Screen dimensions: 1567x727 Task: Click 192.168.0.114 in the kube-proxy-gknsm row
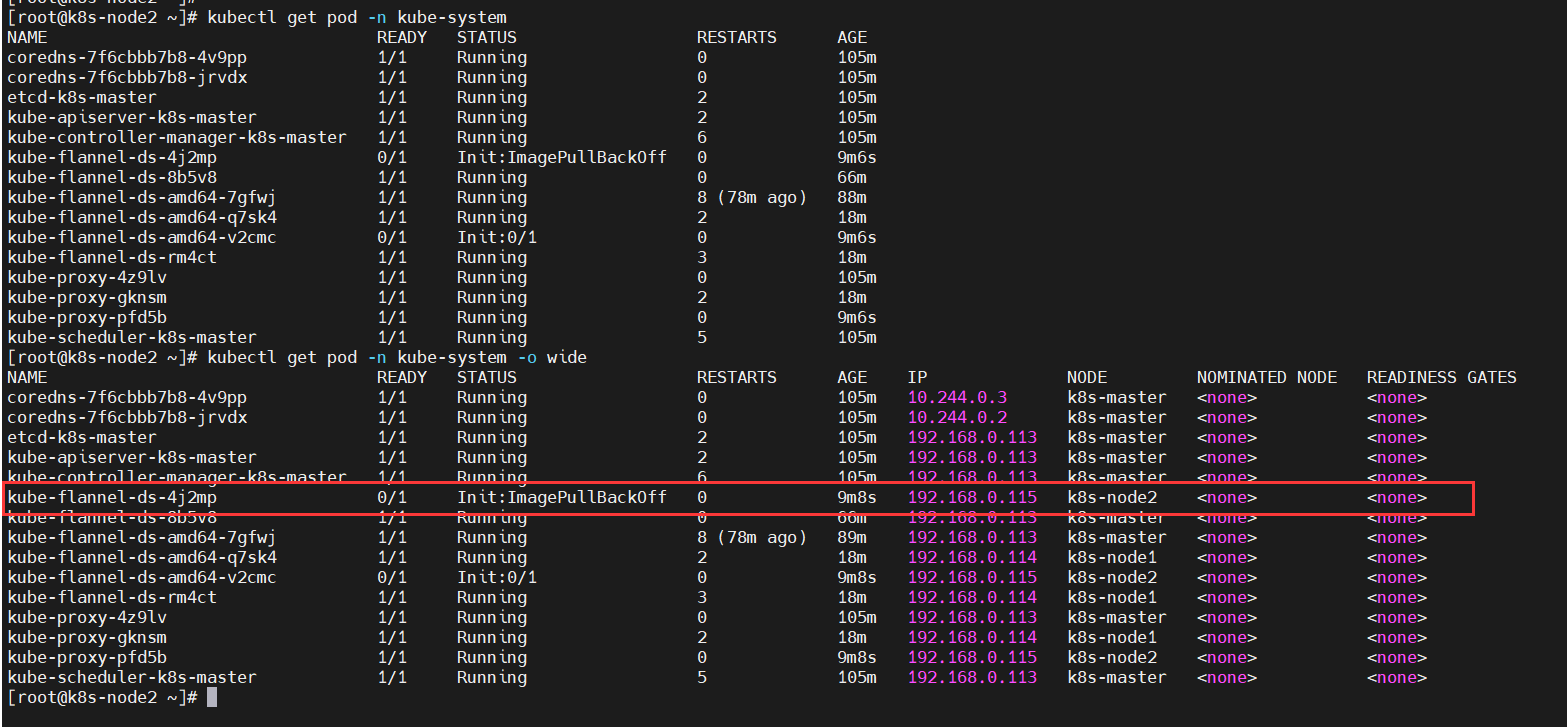972,637
